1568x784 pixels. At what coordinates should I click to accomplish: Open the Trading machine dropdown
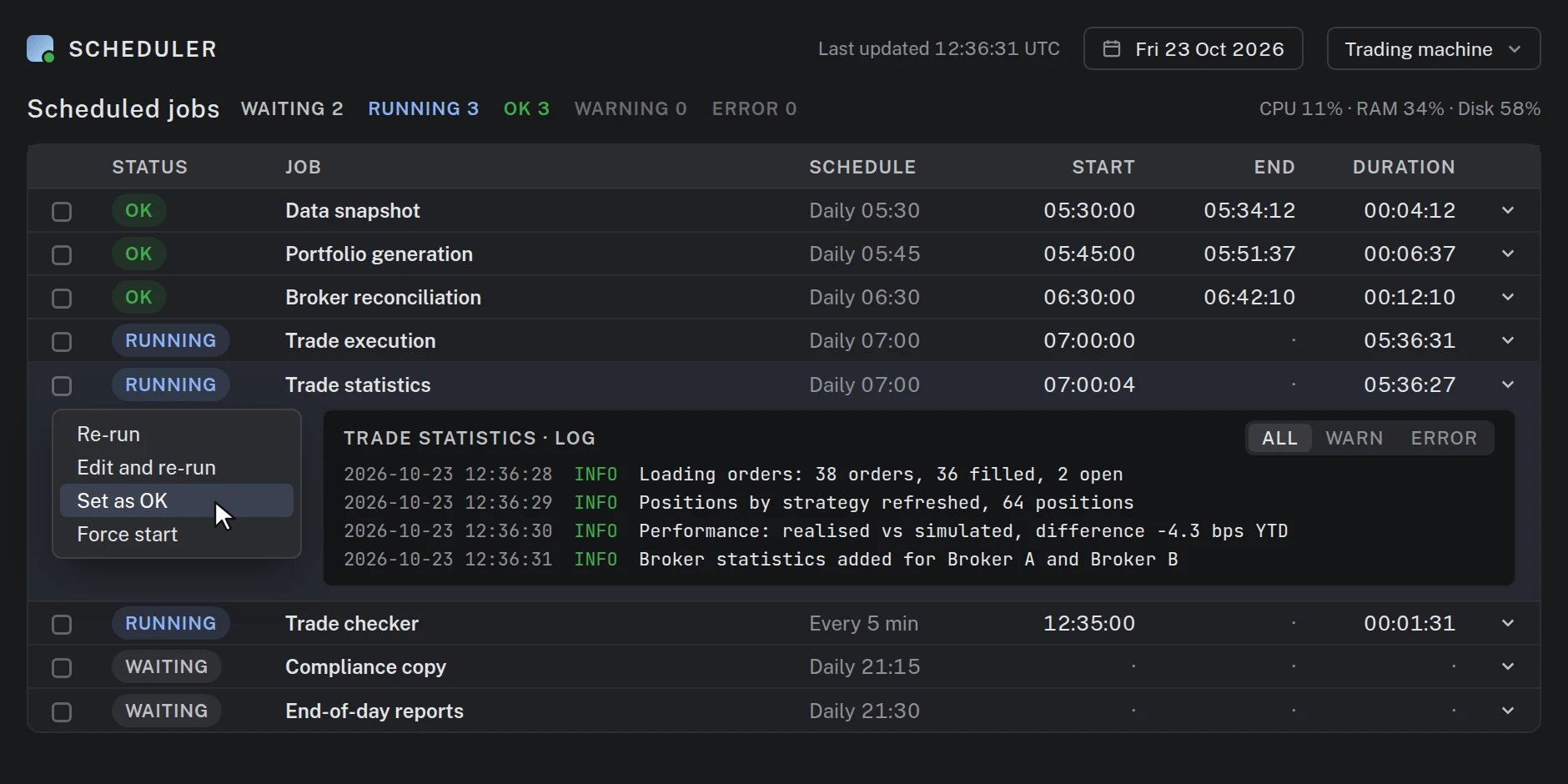coord(1433,49)
